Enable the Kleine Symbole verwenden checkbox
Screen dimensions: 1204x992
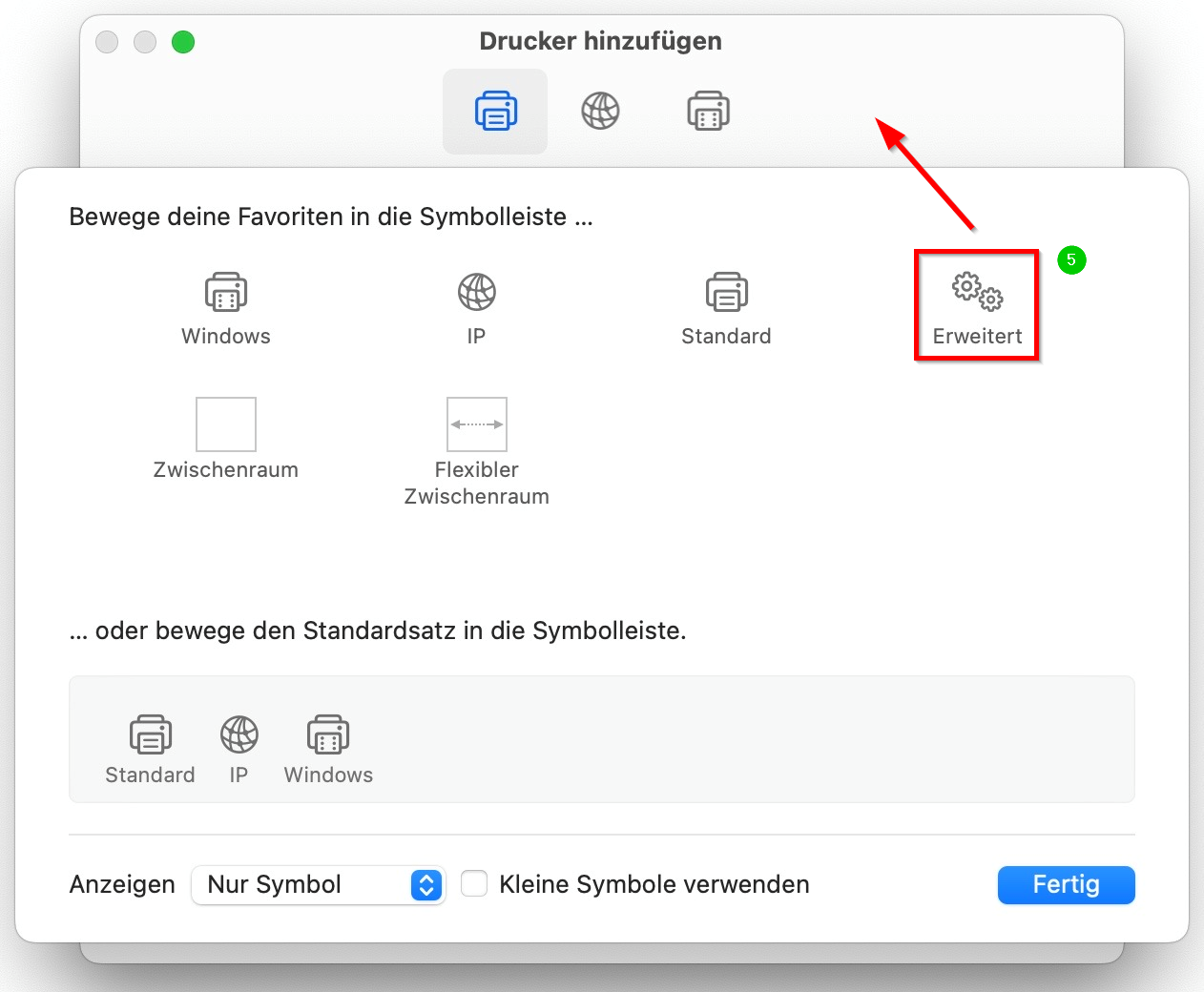(474, 884)
